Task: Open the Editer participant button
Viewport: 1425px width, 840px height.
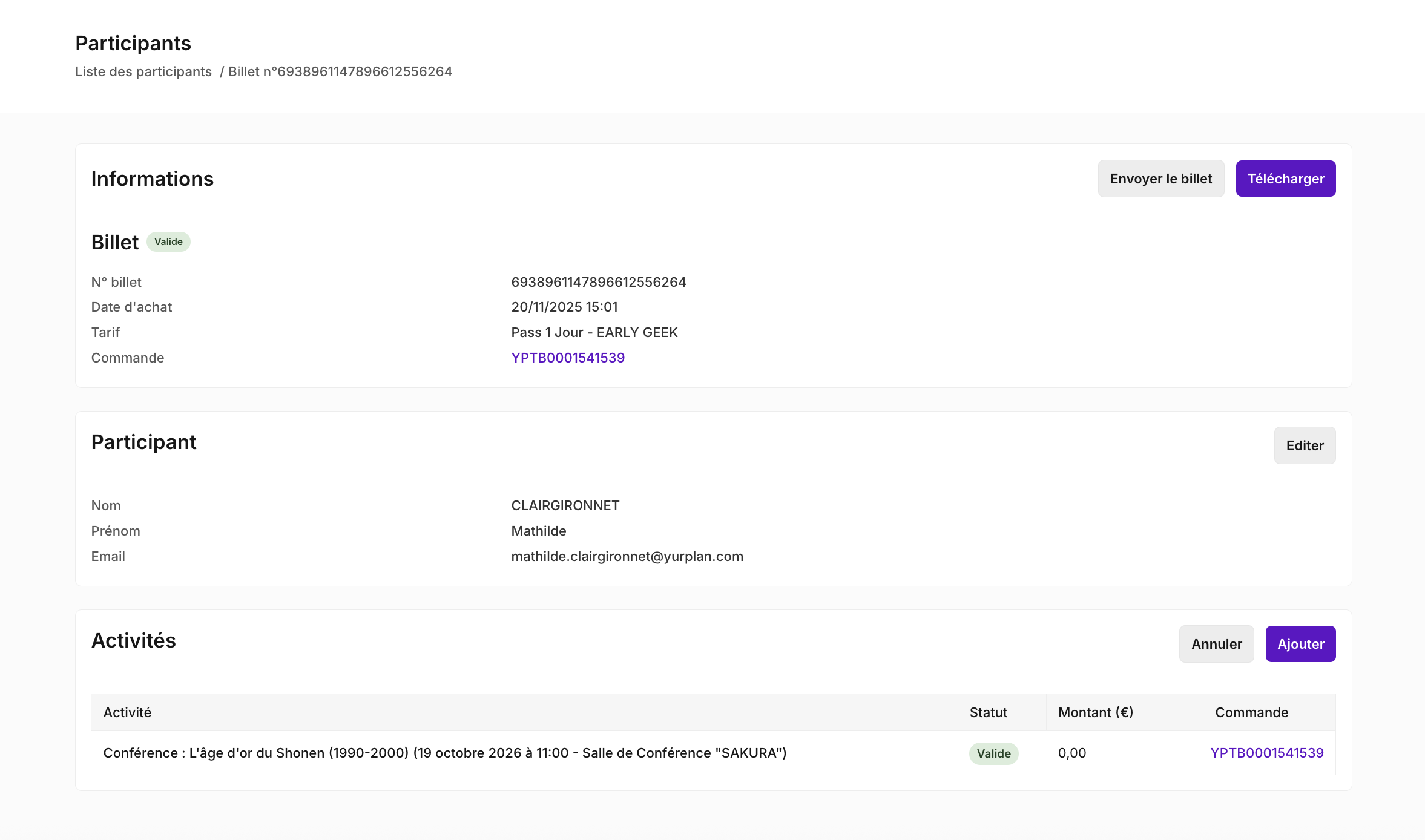Action: click(1304, 445)
